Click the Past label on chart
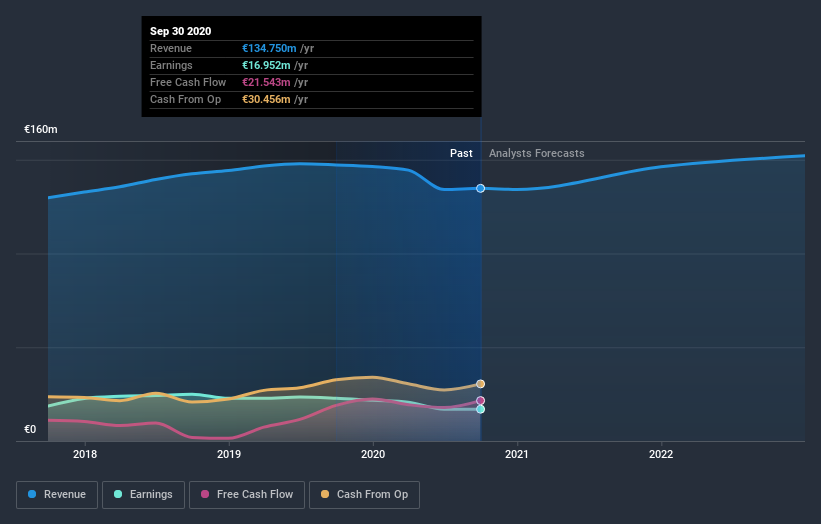Viewport: 821px width, 524px height. pos(461,153)
